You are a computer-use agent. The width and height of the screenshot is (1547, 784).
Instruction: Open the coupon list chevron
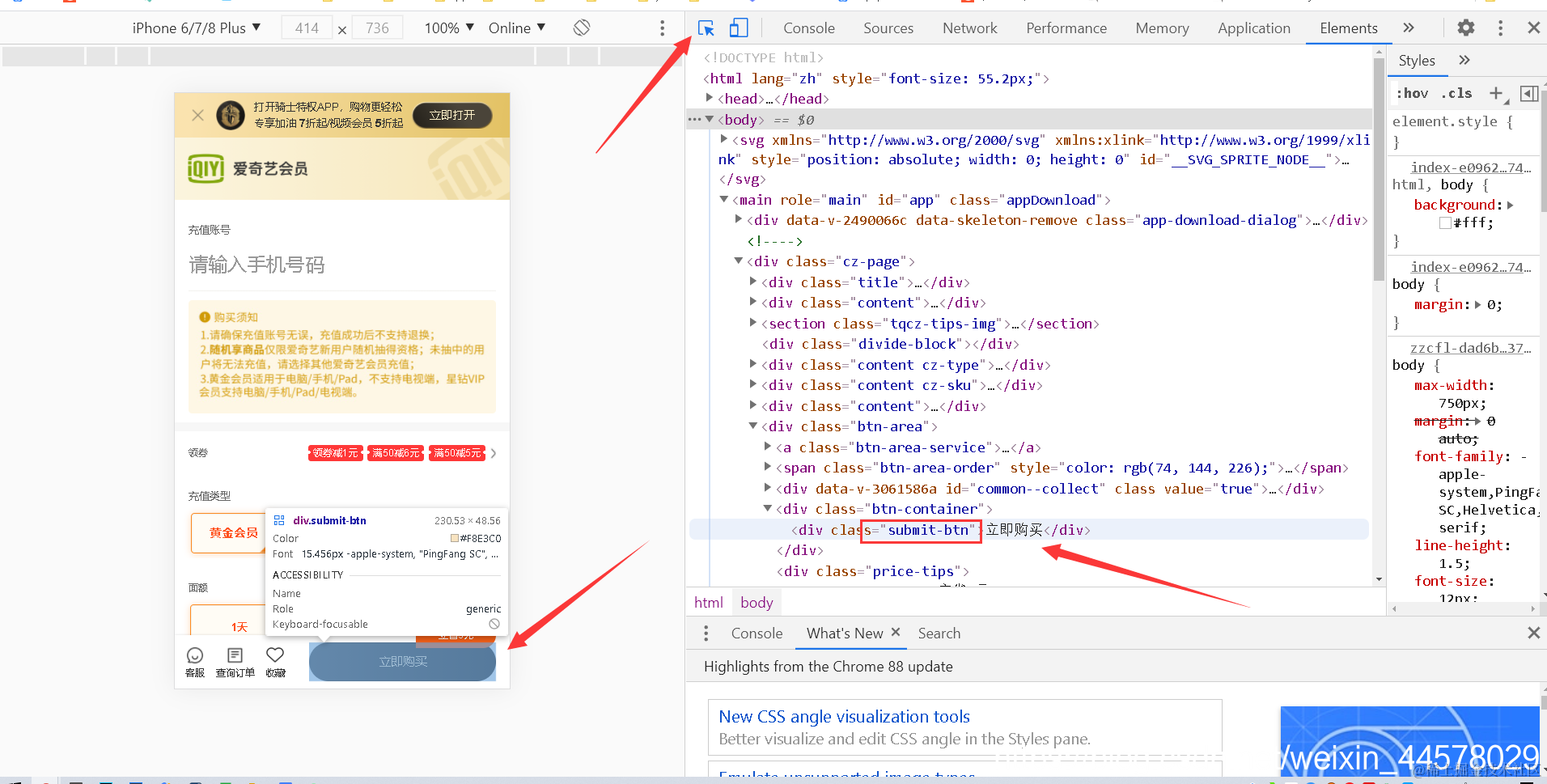tap(494, 453)
